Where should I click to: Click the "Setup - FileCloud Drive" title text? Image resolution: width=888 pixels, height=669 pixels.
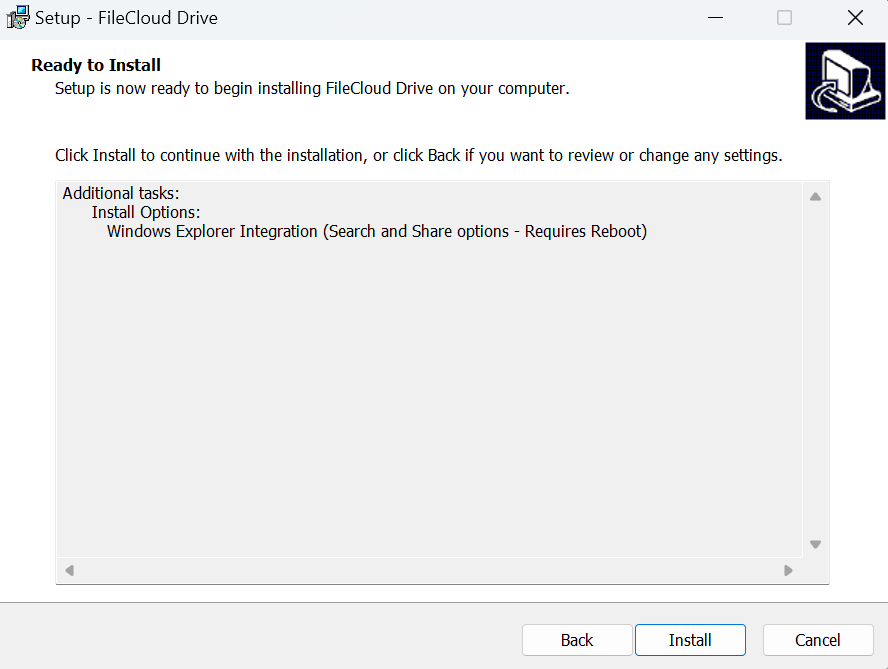tap(126, 18)
